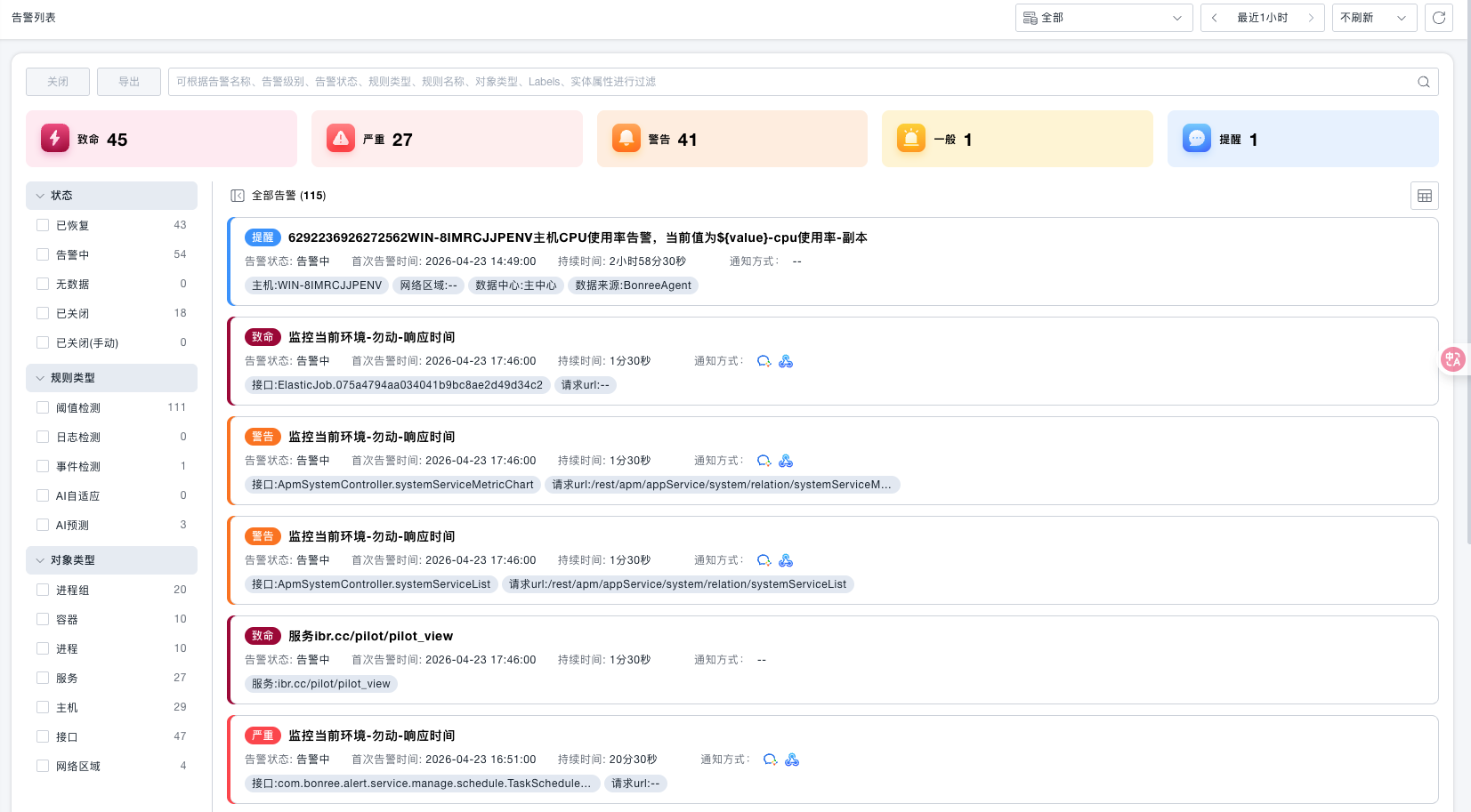This screenshot has height=812, width=1471.
Task: Check the 已恢复 status filter
Action: pyautogui.click(x=43, y=225)
